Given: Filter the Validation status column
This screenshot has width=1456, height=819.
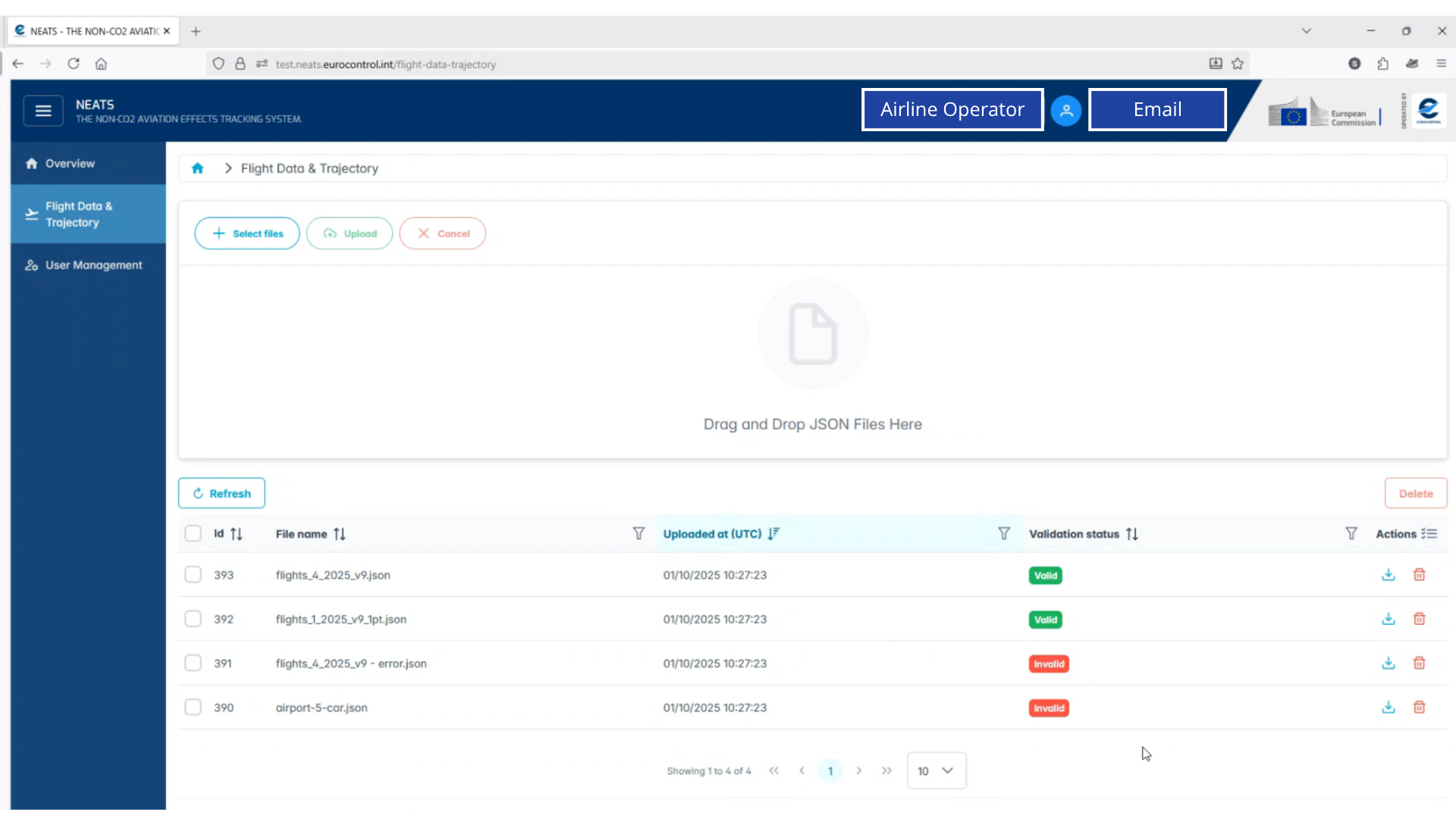Looking at the screenshot, I should point(1351,534).
